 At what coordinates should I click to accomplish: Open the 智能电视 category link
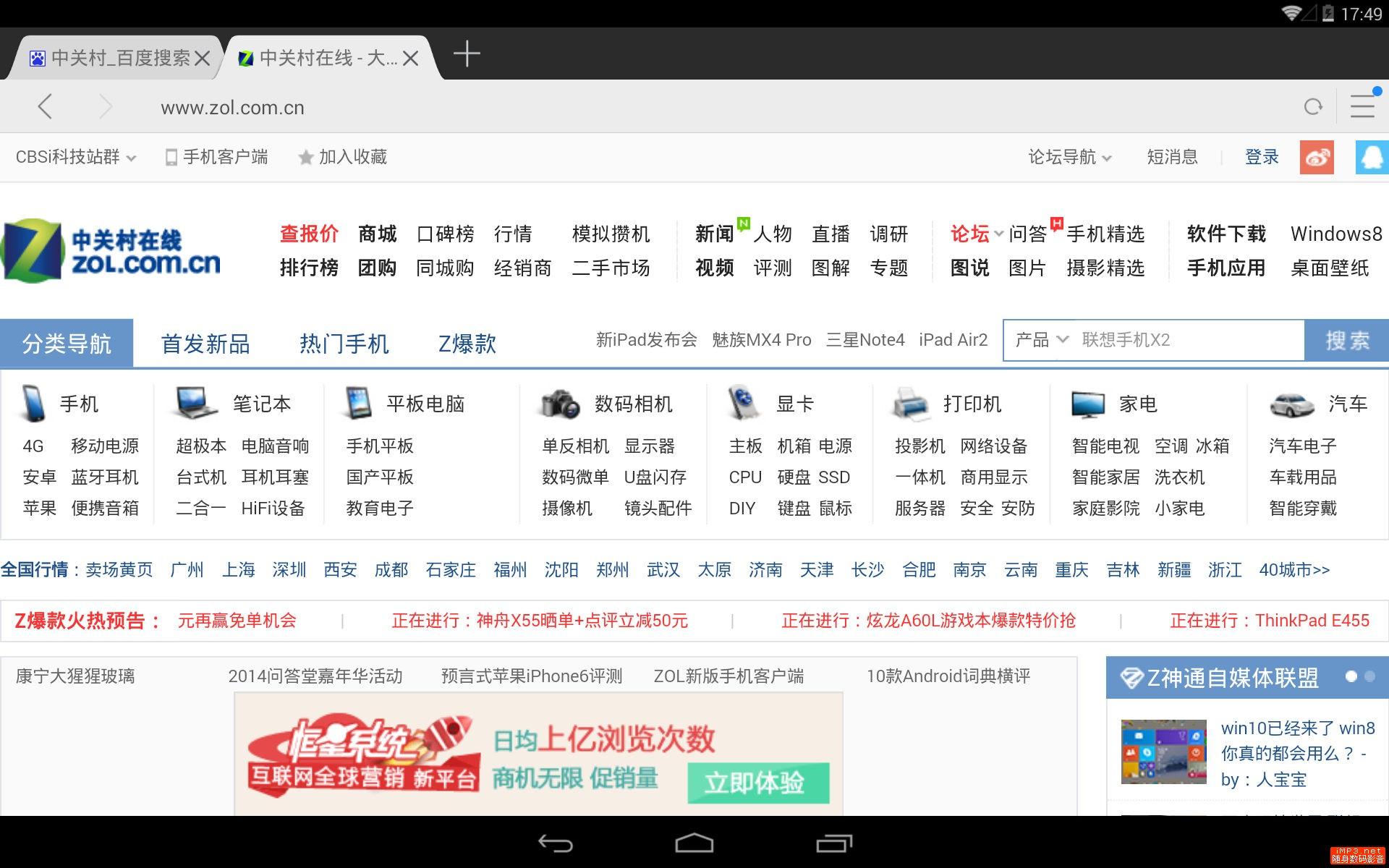pos(1105,446)
